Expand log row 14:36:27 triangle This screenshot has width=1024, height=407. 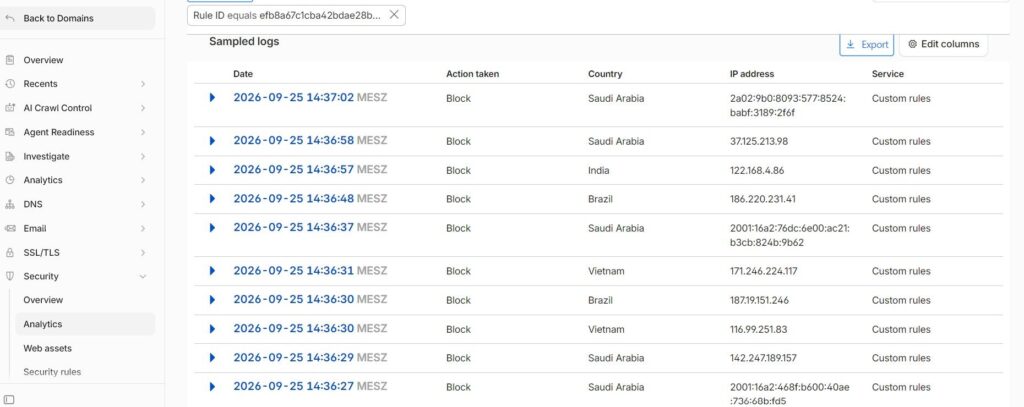212,386
